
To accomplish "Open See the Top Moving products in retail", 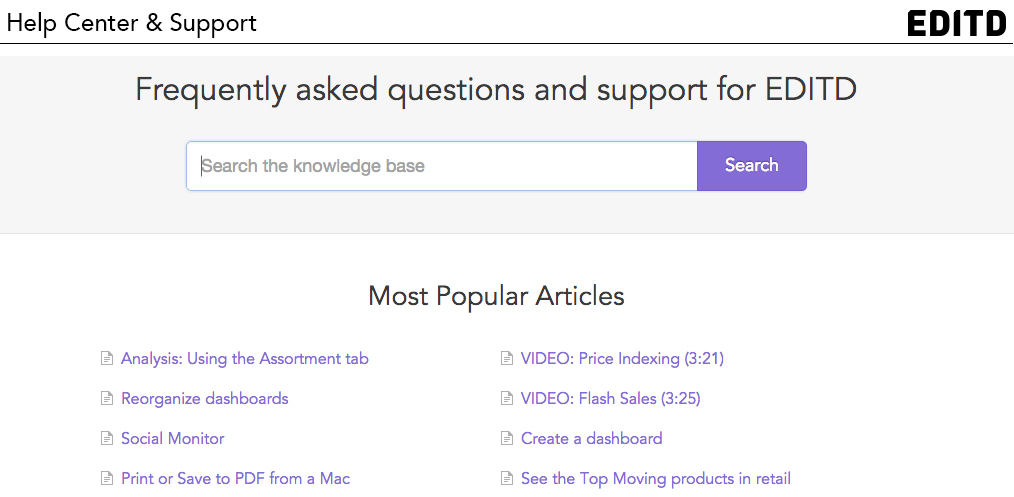I will (x=656, y=479).
